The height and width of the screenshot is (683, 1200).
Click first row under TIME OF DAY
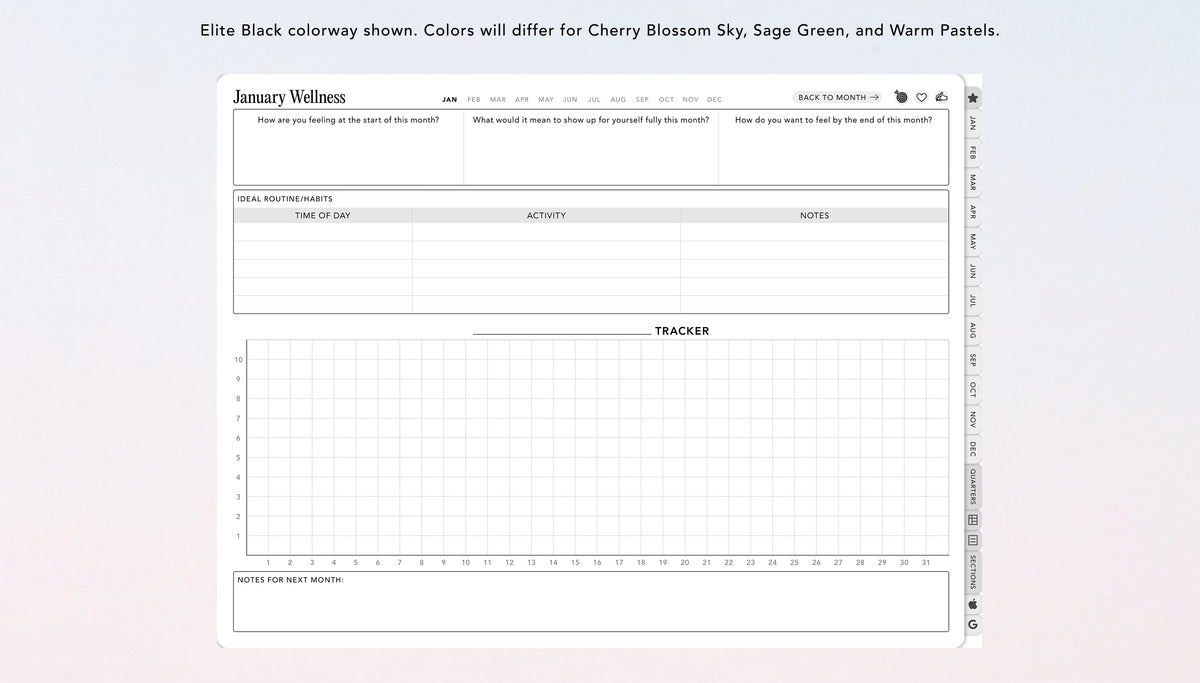323,232
